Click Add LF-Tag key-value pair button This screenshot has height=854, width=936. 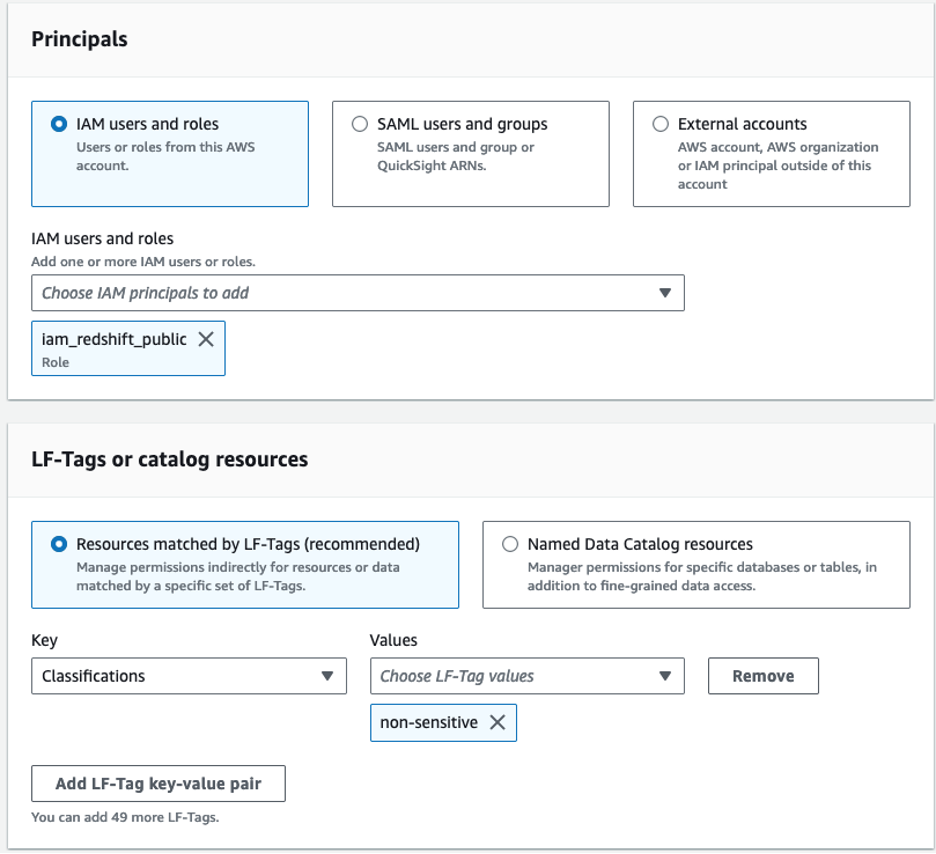pos(158,784)
